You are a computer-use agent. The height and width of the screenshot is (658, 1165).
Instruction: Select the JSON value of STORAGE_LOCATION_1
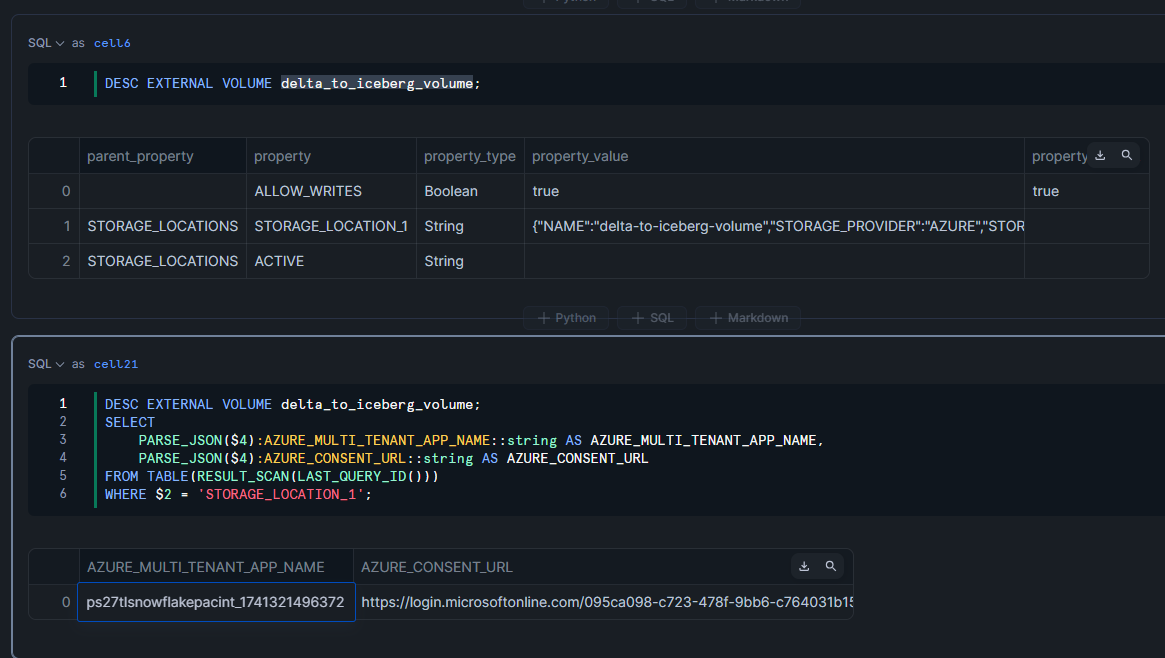click(x=774, y=226)
